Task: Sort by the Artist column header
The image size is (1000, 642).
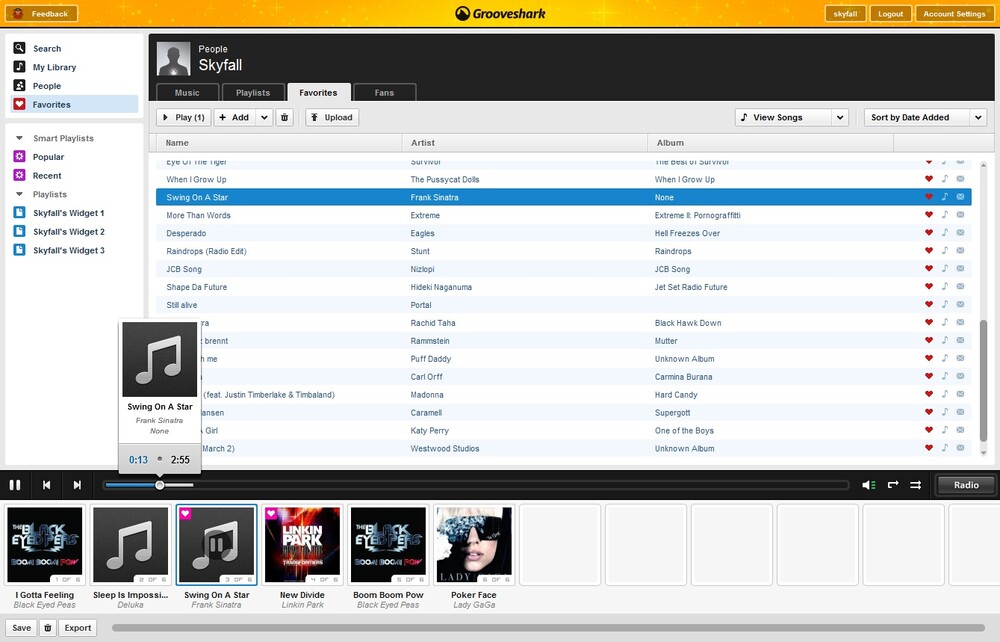Action: [x=525, y=143]
